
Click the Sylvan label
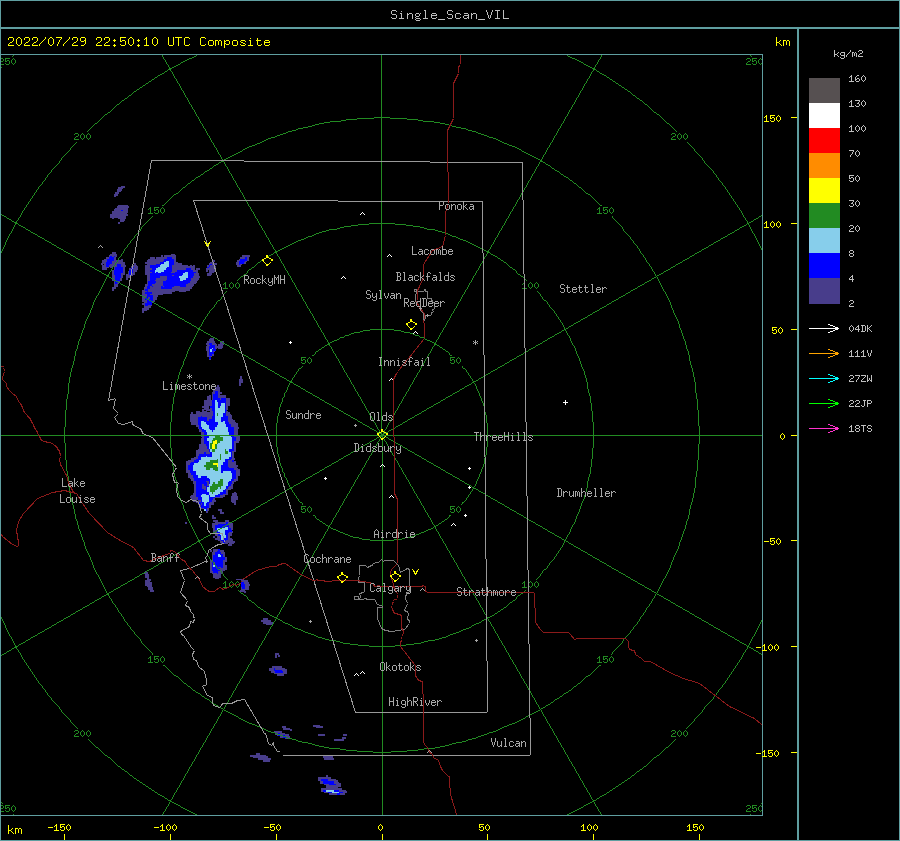[383, 296]
